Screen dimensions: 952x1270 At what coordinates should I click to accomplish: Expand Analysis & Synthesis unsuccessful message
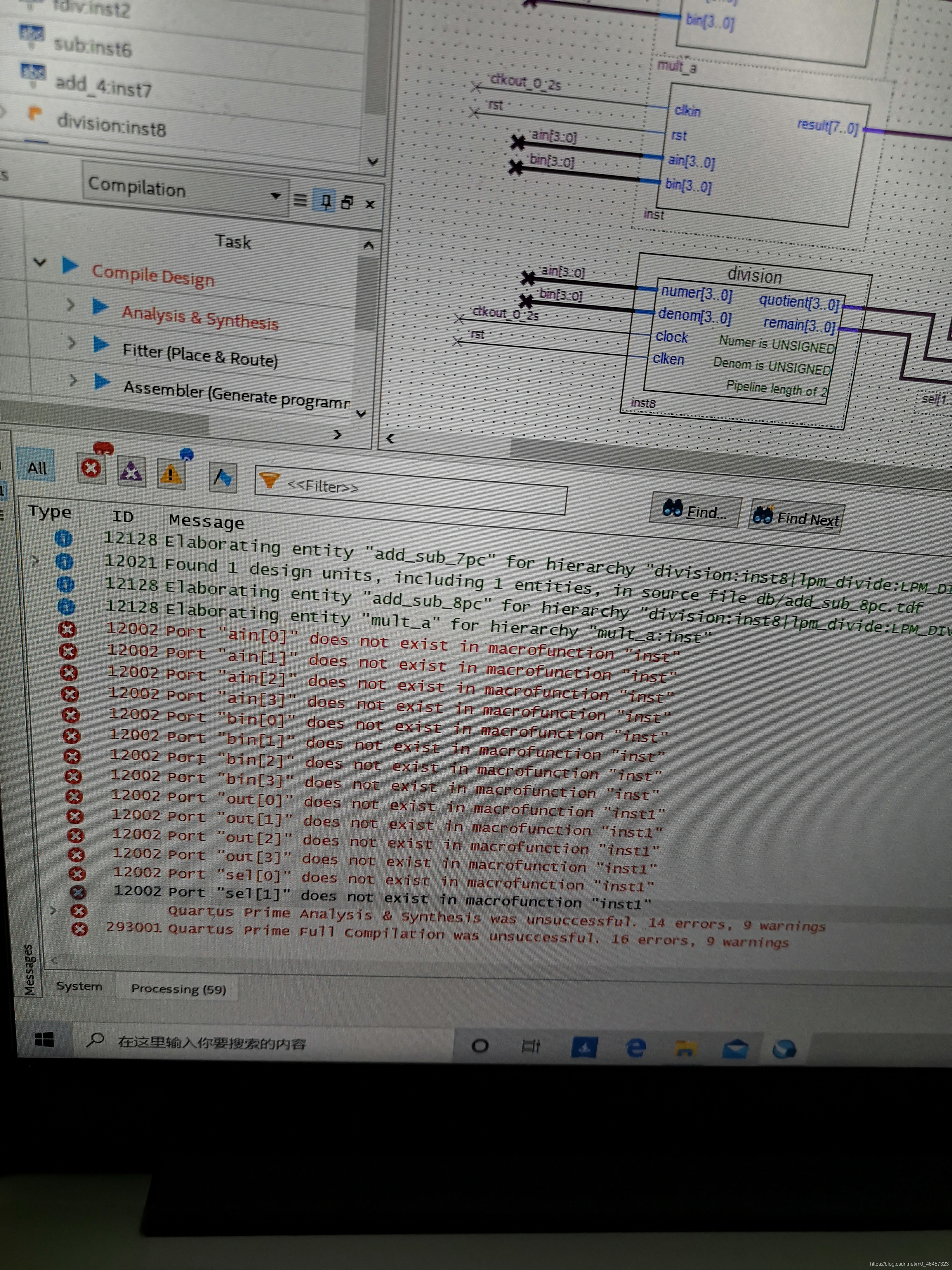(x=53, y=911)
